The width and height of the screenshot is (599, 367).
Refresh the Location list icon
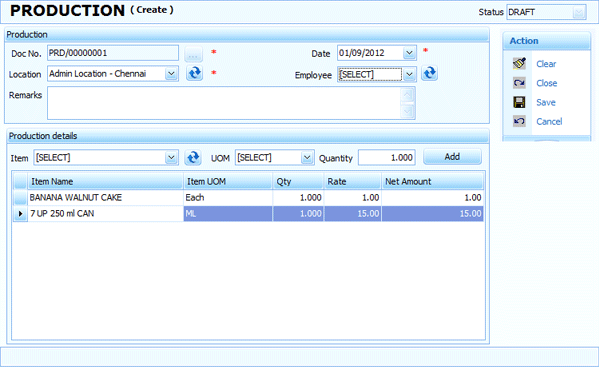click(194, 73)
